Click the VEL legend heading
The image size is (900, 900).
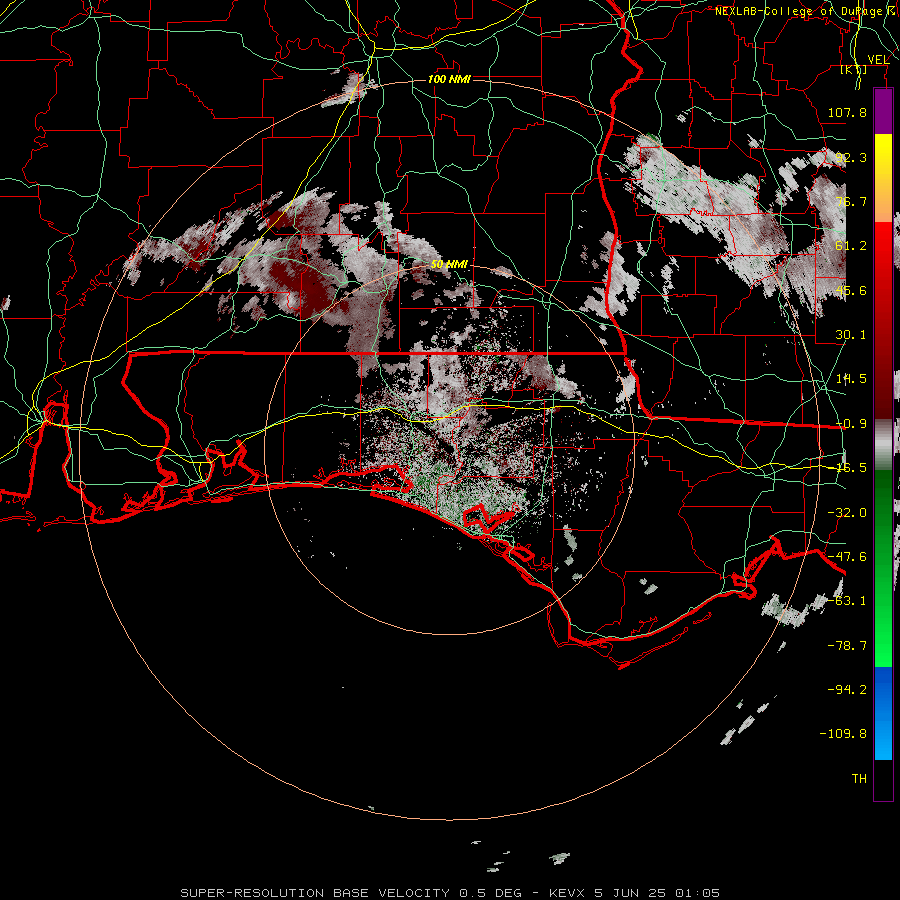879,60
